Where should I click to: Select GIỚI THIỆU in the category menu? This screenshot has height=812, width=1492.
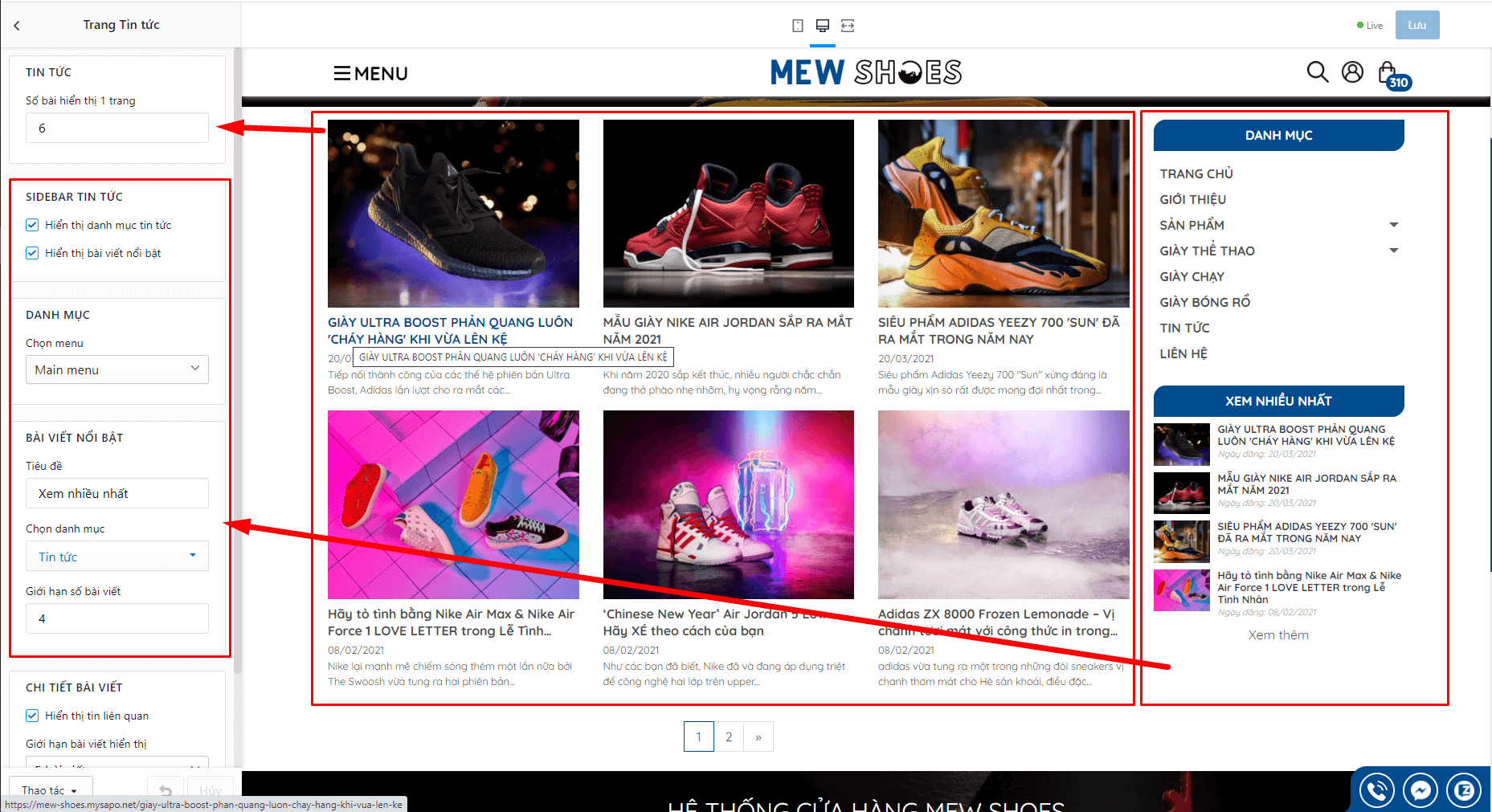click(x=1192, y=199)
